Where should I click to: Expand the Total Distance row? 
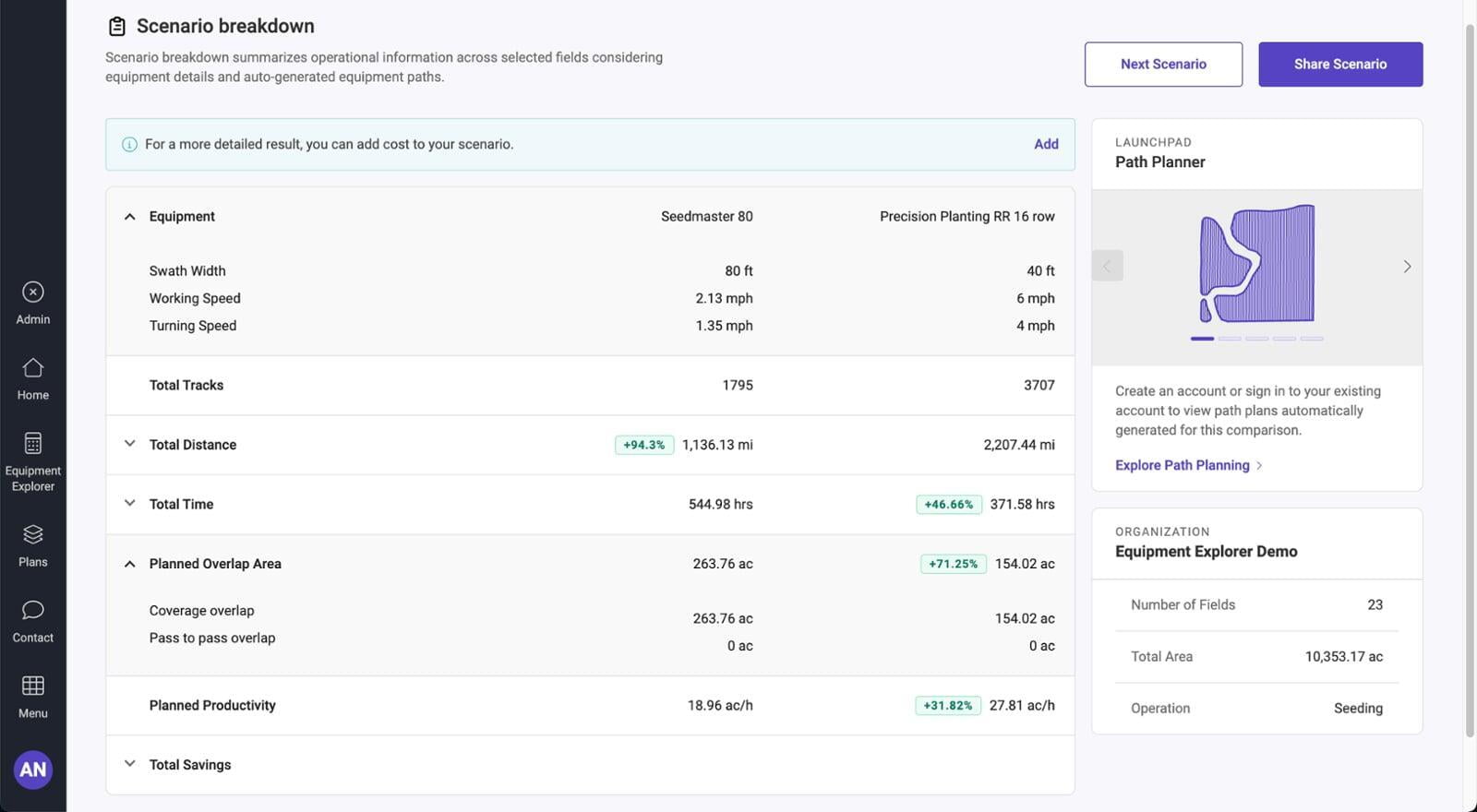(x=130, y=444)
